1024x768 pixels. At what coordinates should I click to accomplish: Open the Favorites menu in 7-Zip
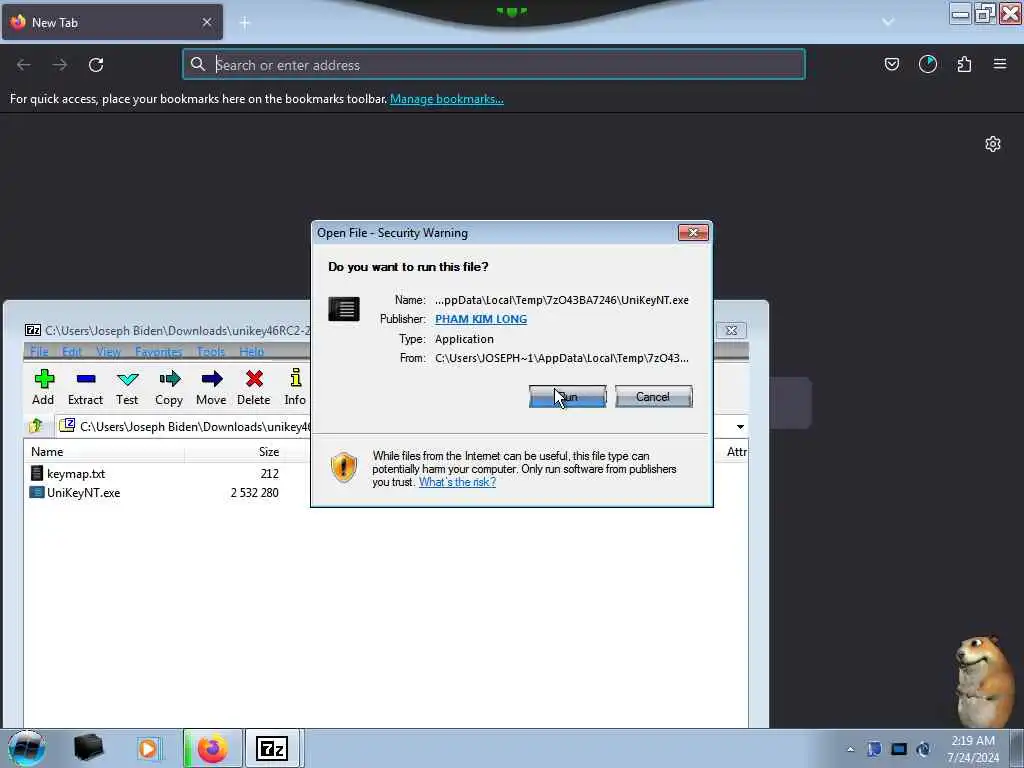(159, 352)
